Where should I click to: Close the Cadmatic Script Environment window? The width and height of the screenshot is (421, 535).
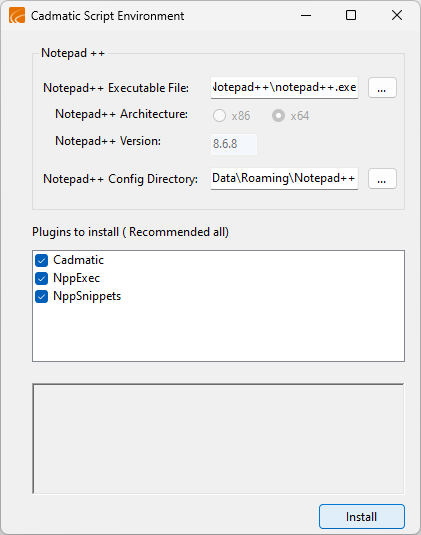tap(397, 15)
